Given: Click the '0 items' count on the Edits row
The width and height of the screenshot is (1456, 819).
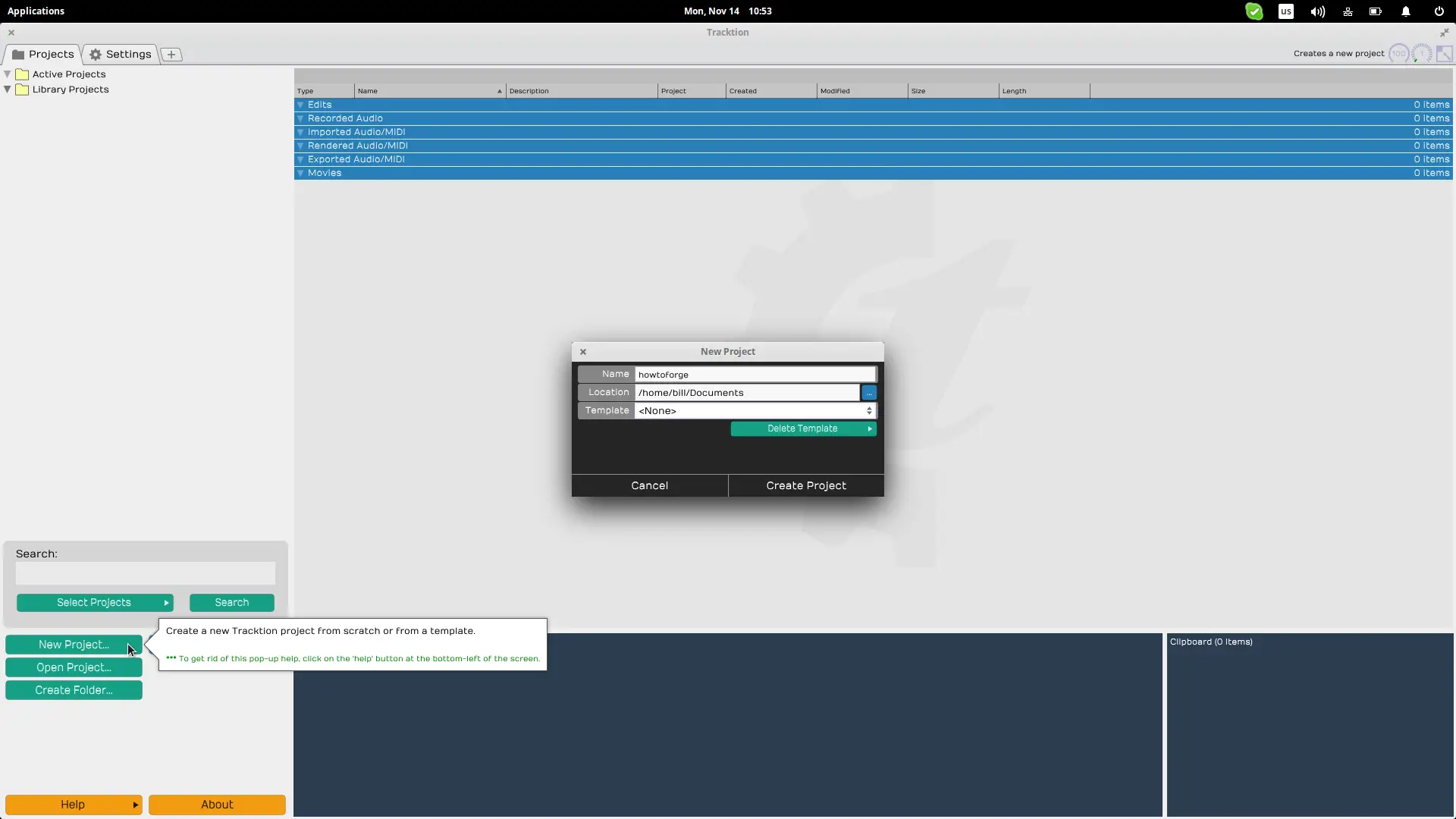Looking at the screenshot, I should [1432, 105].
